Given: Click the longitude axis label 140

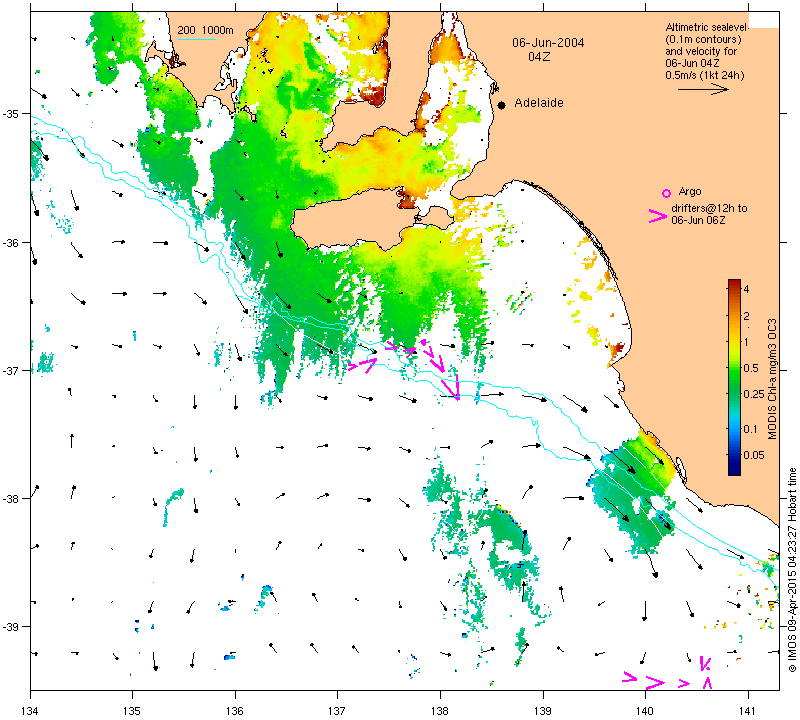Looking at the screenshot, I should tap(645, 710).
